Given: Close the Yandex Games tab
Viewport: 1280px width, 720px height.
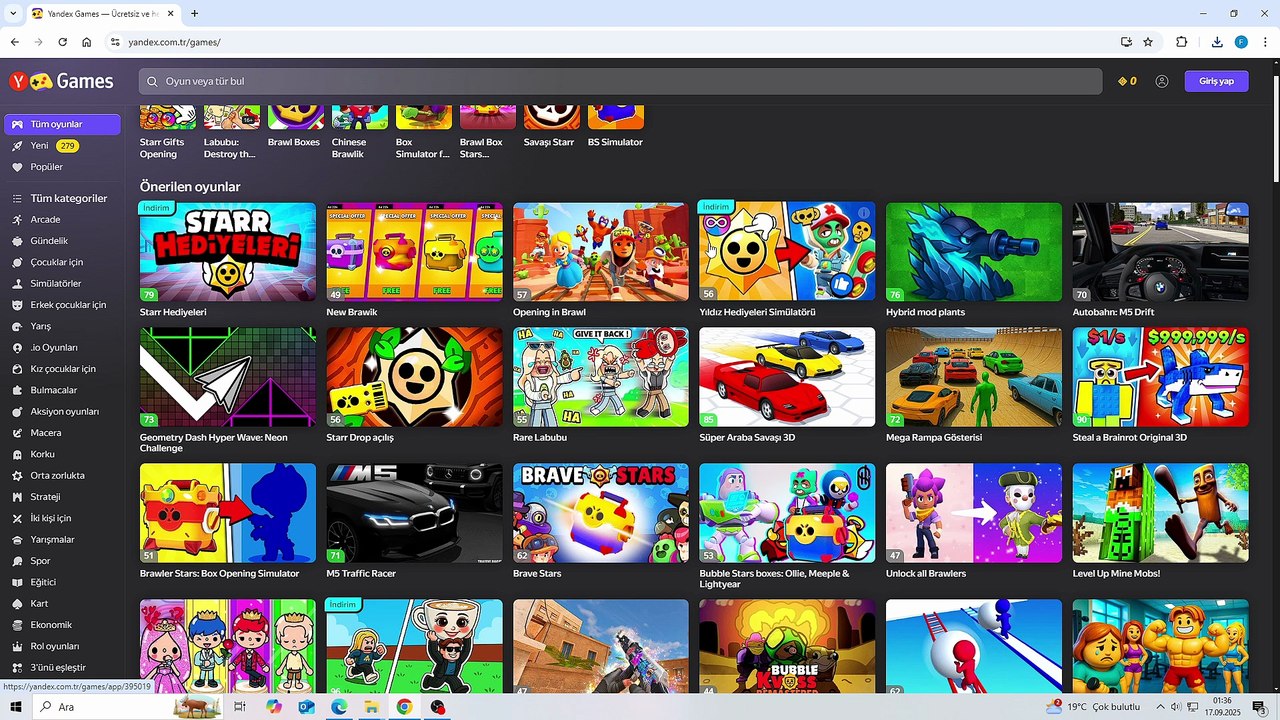Looking at the screenshot, I should pos(170,14).
